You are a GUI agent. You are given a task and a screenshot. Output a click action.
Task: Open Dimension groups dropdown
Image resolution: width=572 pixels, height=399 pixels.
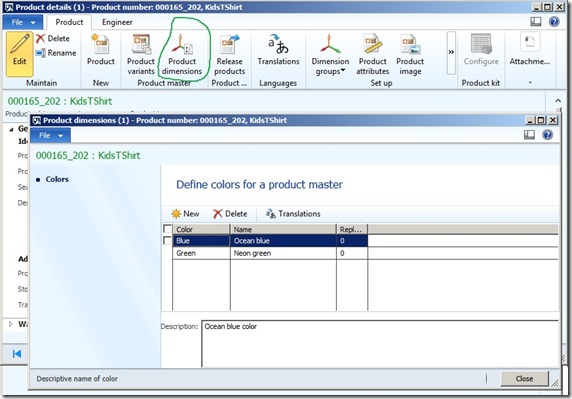click(x=330, y=54)
